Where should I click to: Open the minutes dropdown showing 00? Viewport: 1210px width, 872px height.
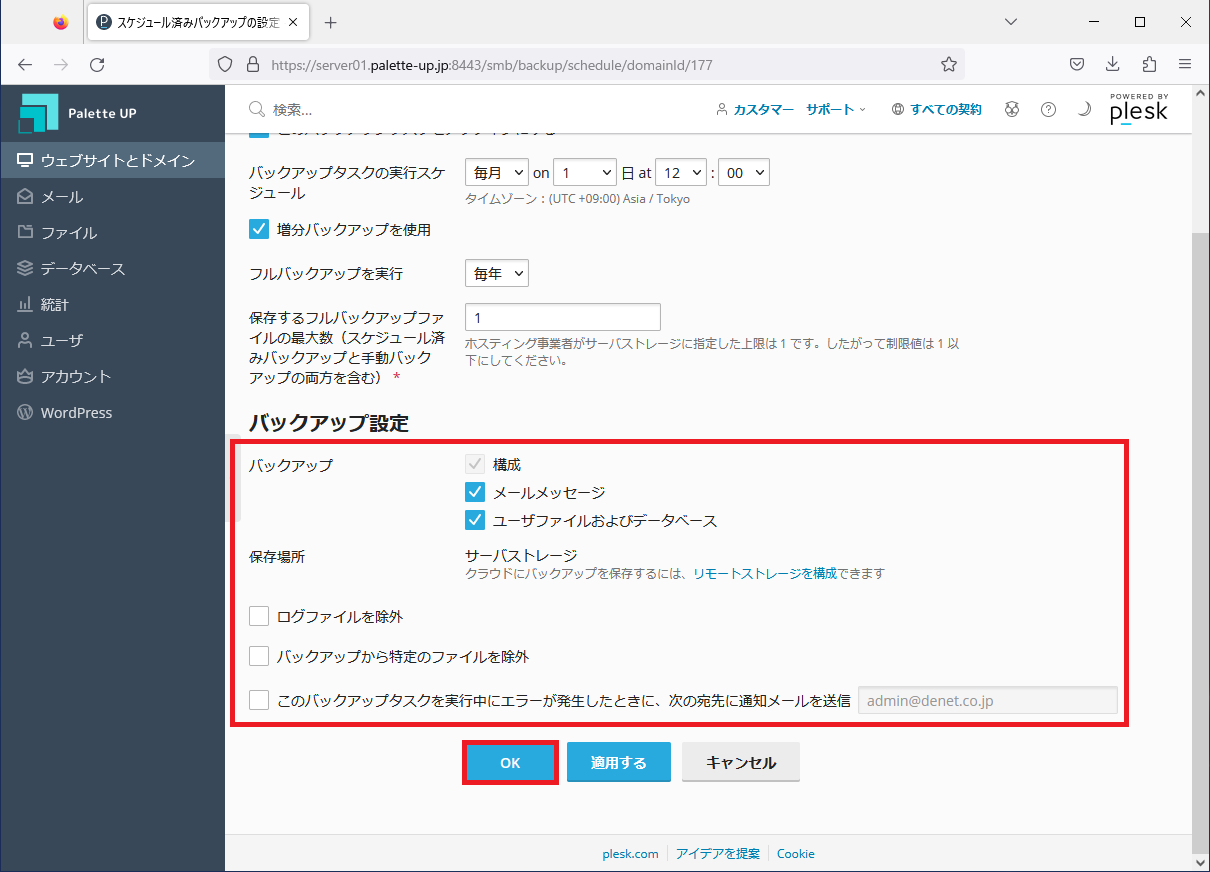click(x=743, y=172)
